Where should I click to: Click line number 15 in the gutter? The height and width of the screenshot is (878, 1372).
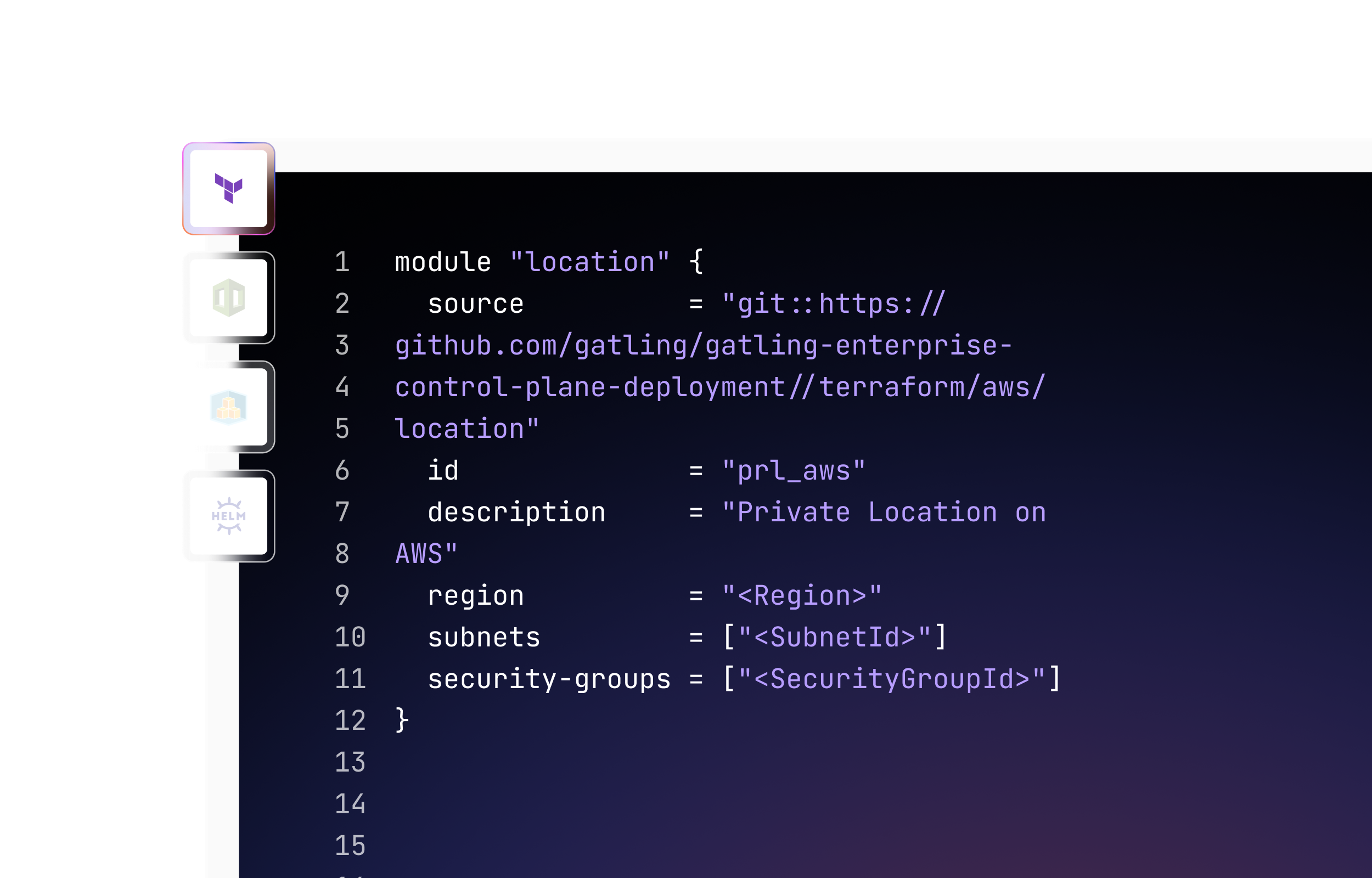[x=350, y=846]
